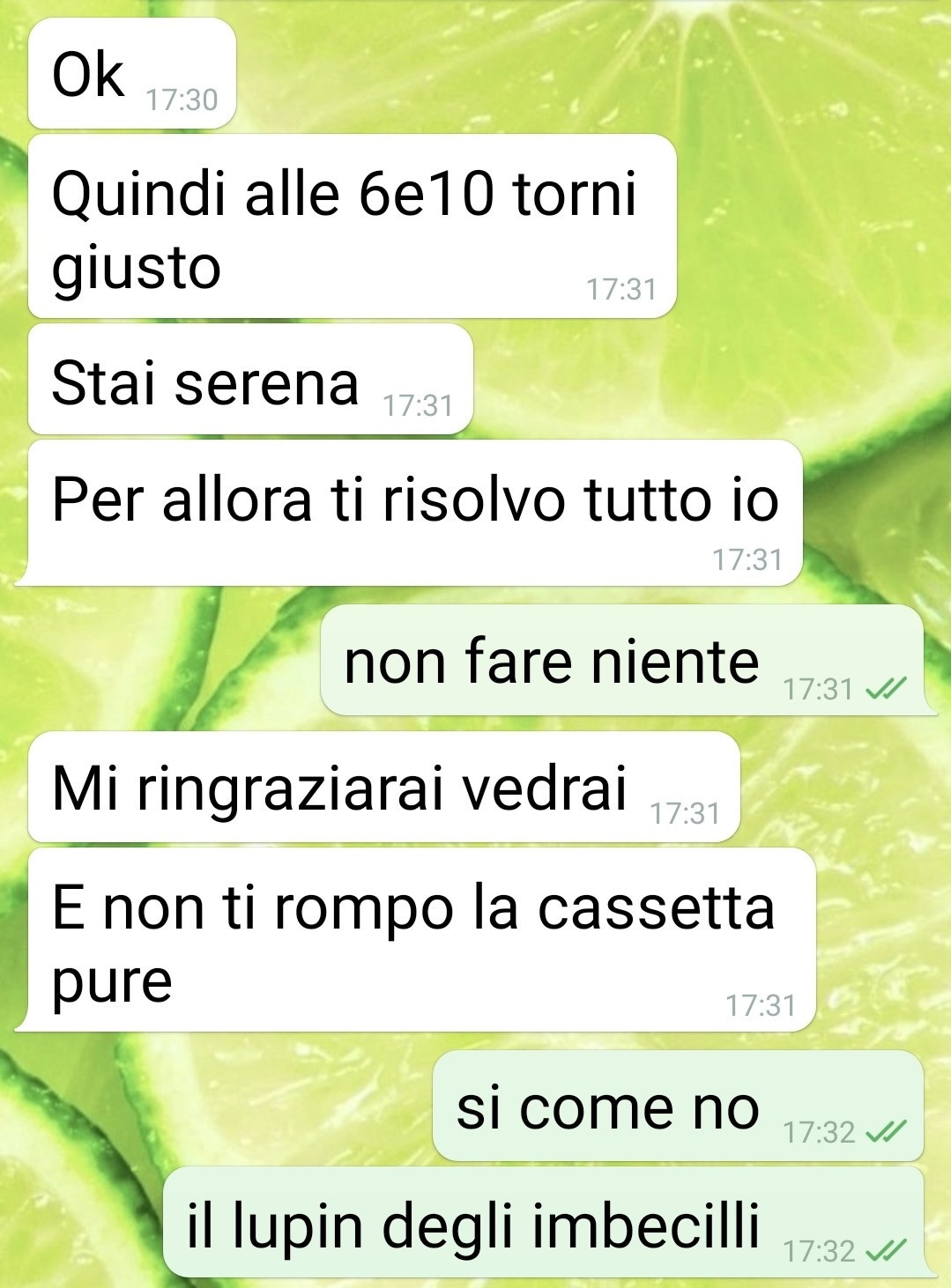Click the 17:31 time under 'Per allora ti risolvo tutto io'
The image size is (951, 1288).
pyautogui.click(x=747, y=559)
